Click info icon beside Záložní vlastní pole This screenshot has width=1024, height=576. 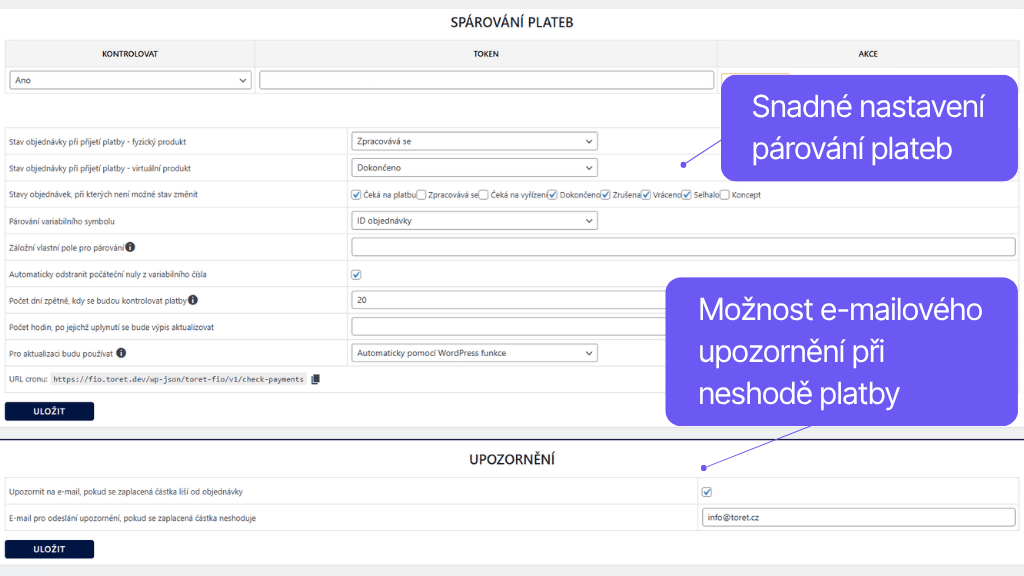(130, 247)
